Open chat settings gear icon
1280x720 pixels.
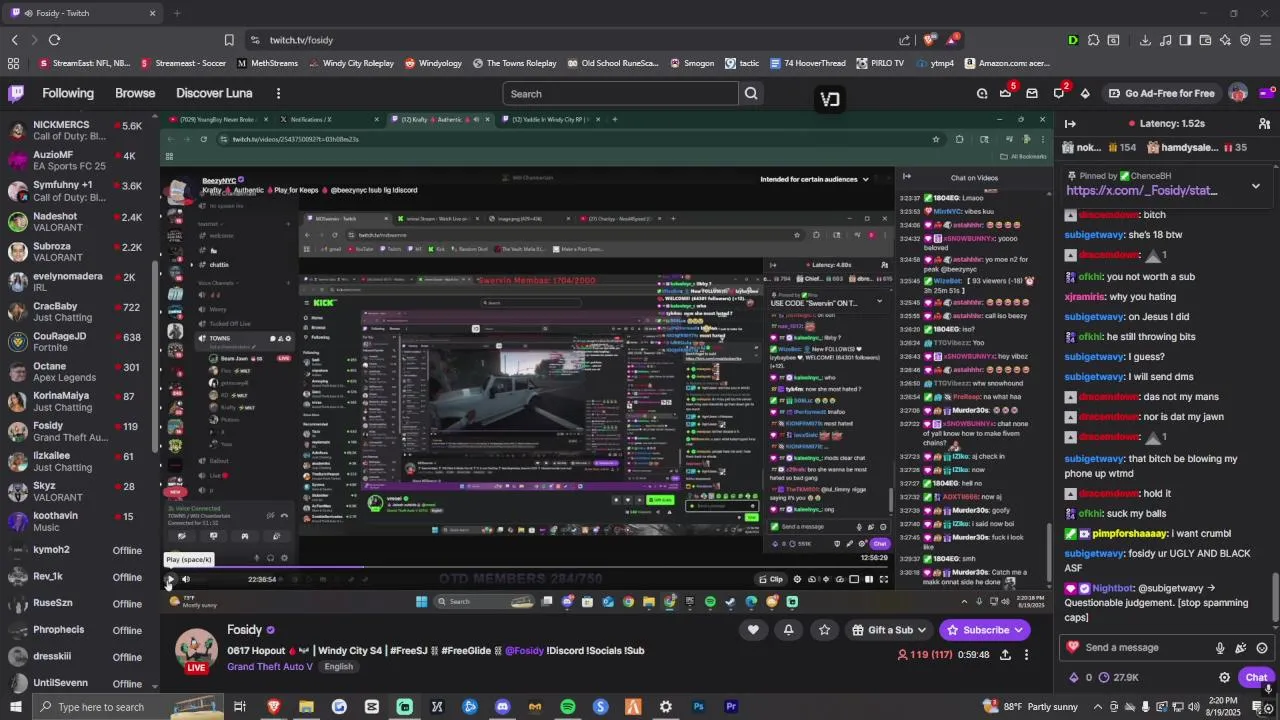pyautogui.click(x=1224, y=678)
